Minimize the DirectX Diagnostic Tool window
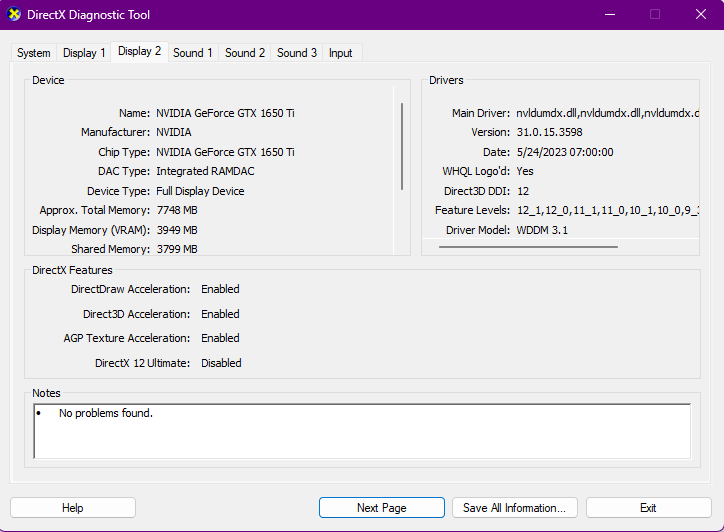 coord(610,14)
